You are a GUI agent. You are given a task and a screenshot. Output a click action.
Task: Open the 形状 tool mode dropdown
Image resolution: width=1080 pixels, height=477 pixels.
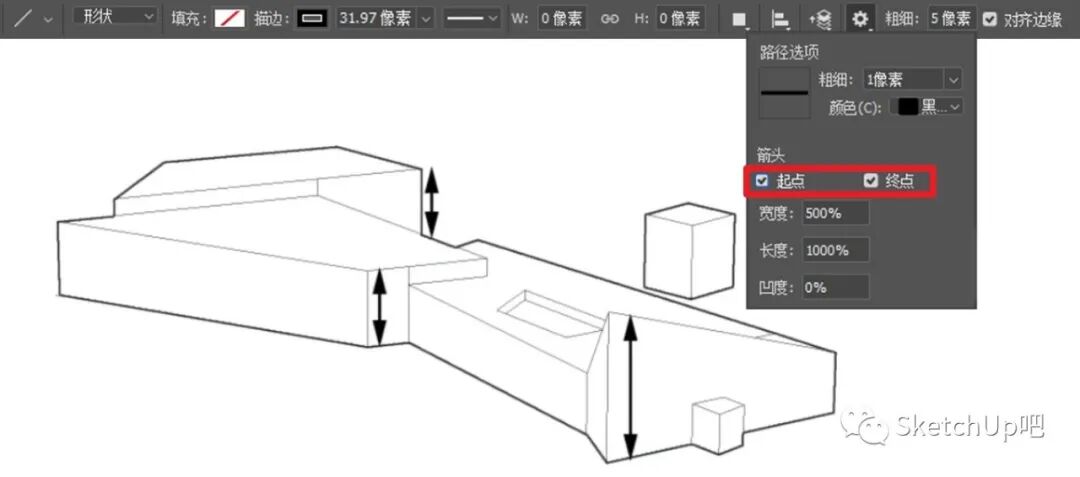click(115, 18)
